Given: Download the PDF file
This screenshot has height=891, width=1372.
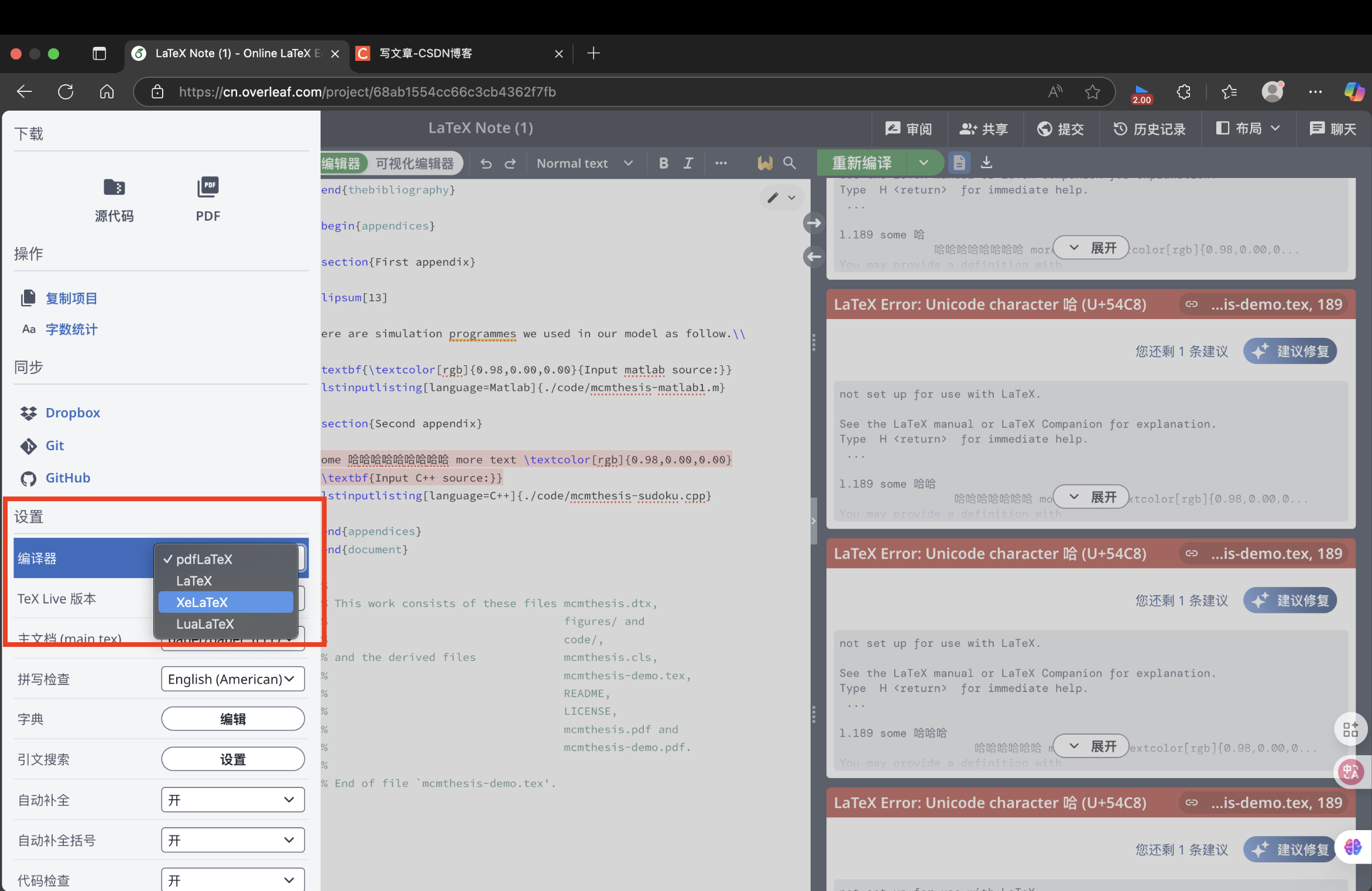Looking at the screenshot, I should (208, 200).
